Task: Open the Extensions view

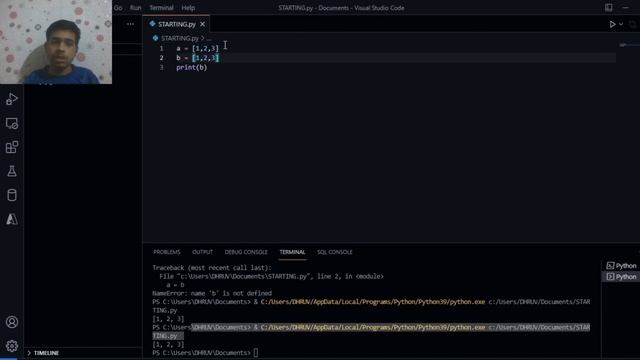Action: (12, 147)
